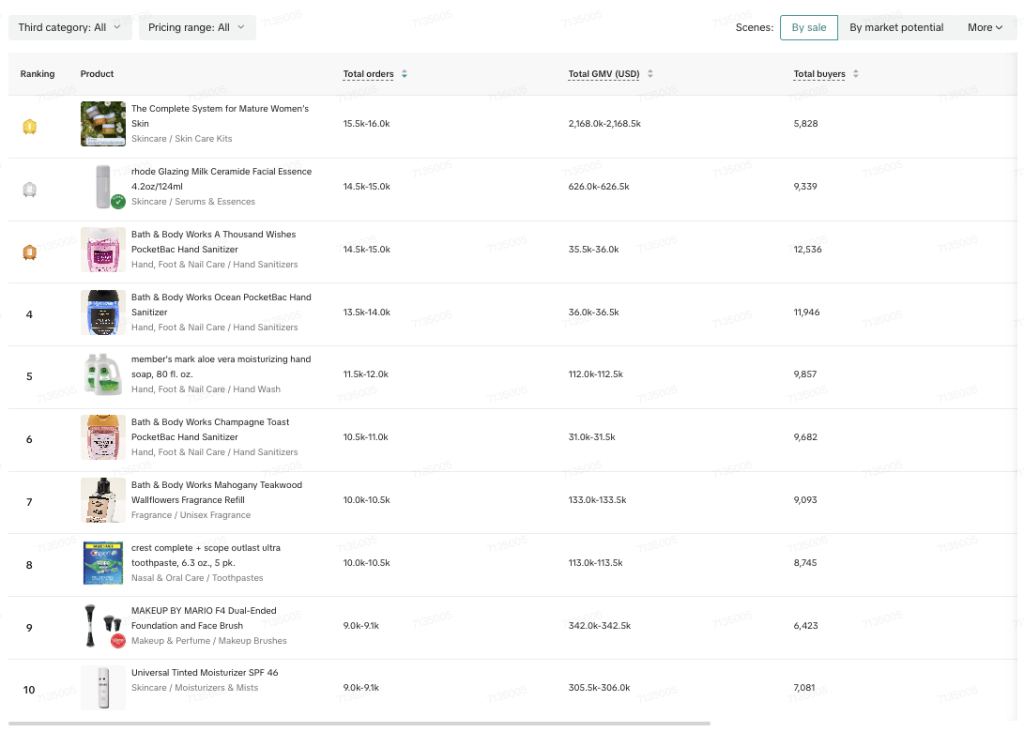Open Universal Tinted Moisturizer SPF 46 product
Image resolution: width=1024 pixels, height=732 pixels.
(x=204, y=673)
